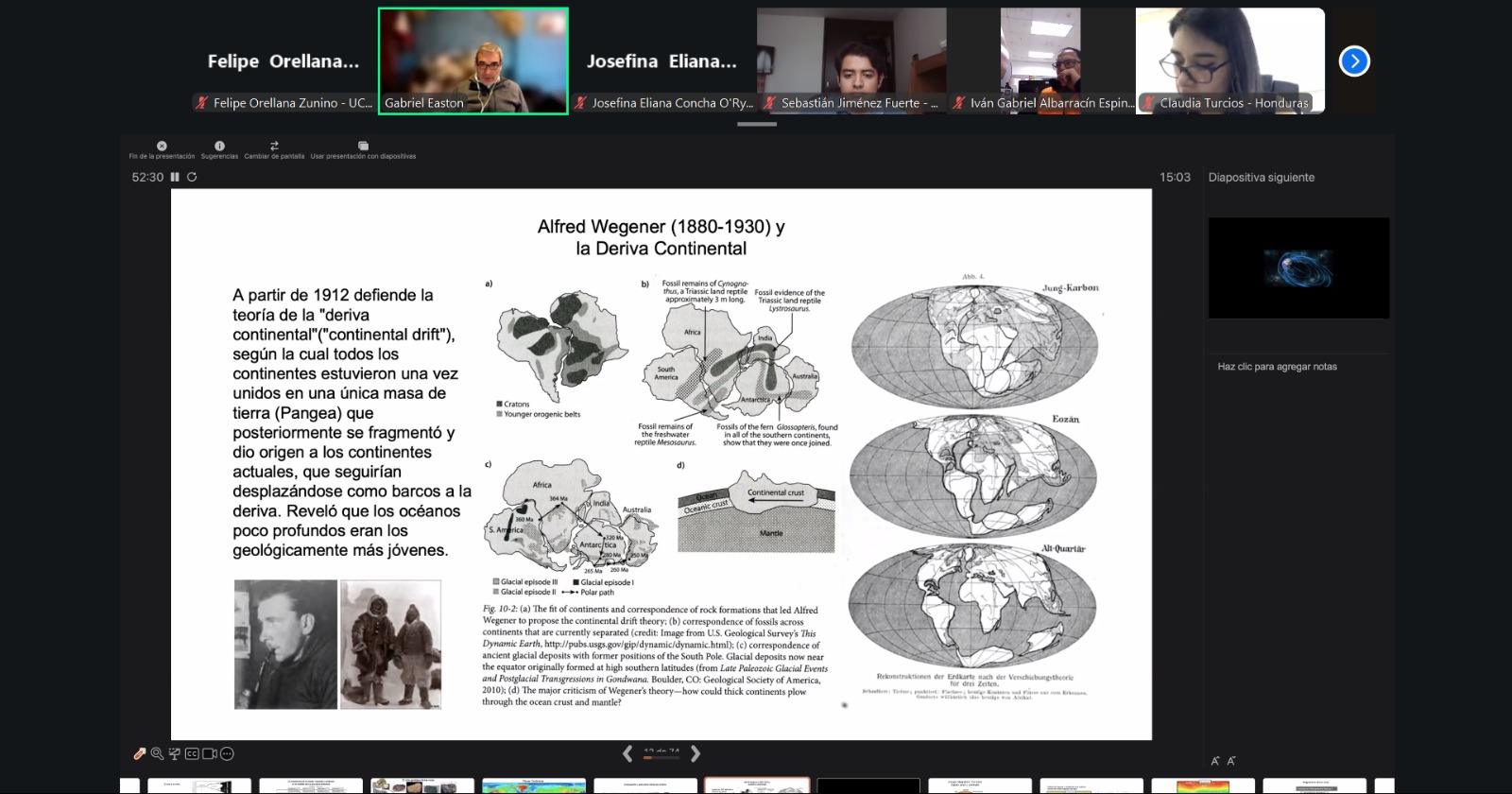This screenshot has height=794, width=1512.
Task: Open the Placas Tectónicas map slide thumbnail
Action: coord(533,785)
